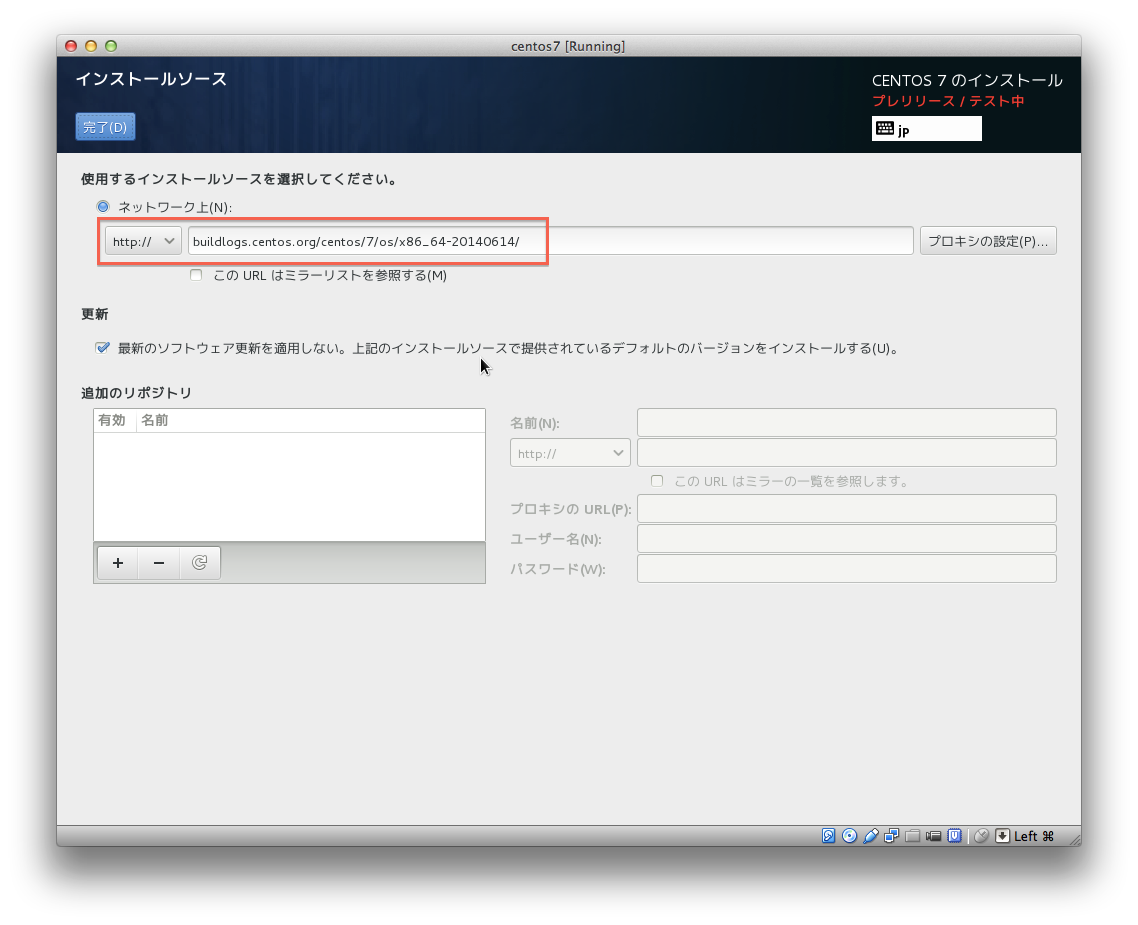Expand the jp keyboard layout selector
This screenshot has height=925, width=1138.
(926, 128)
